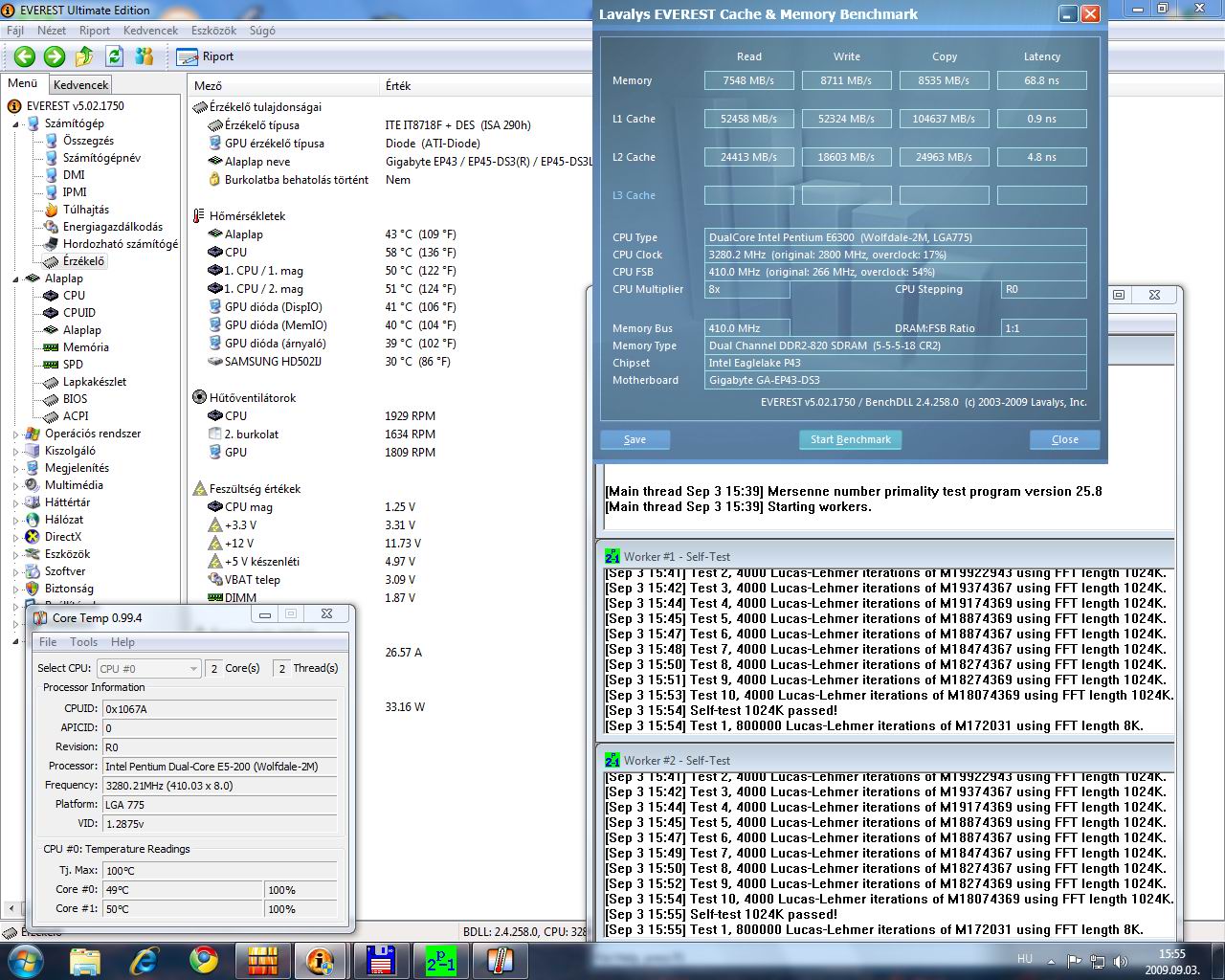Screen dimensions: 1225x980
Task: Expand the Hálózat node
Action: point(15,521)
